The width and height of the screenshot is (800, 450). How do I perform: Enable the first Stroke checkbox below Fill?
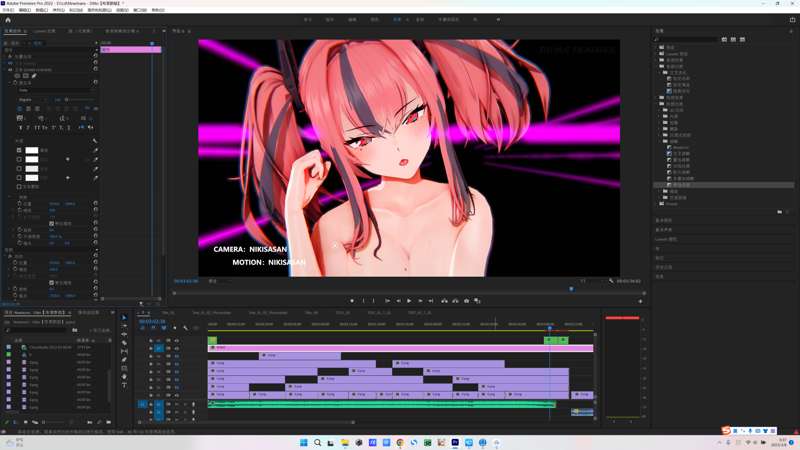tap(19, 160)
